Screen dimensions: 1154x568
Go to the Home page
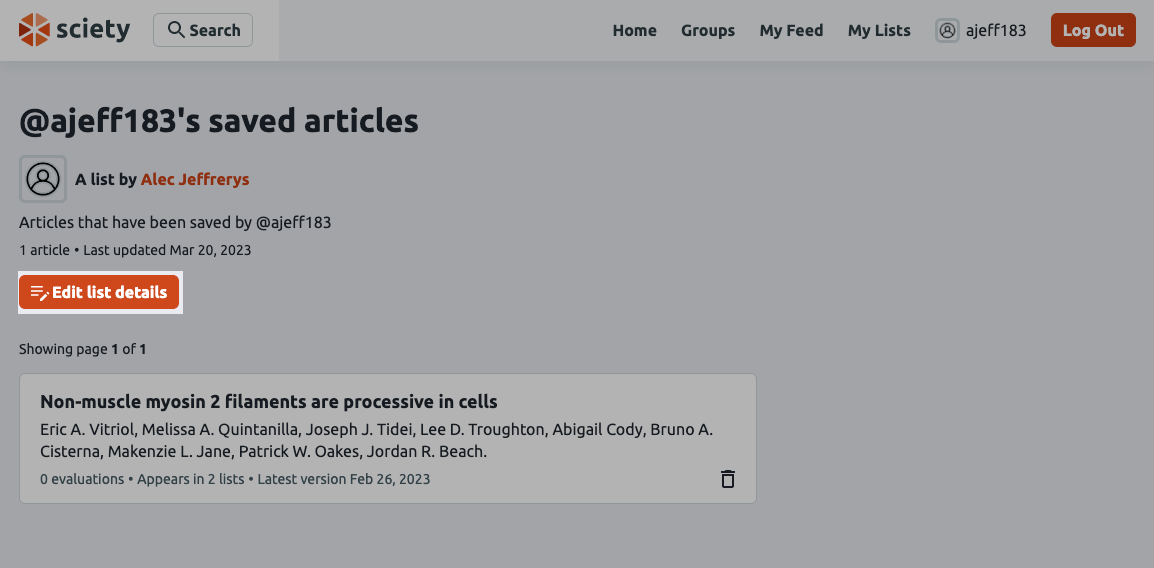[634, 30]
